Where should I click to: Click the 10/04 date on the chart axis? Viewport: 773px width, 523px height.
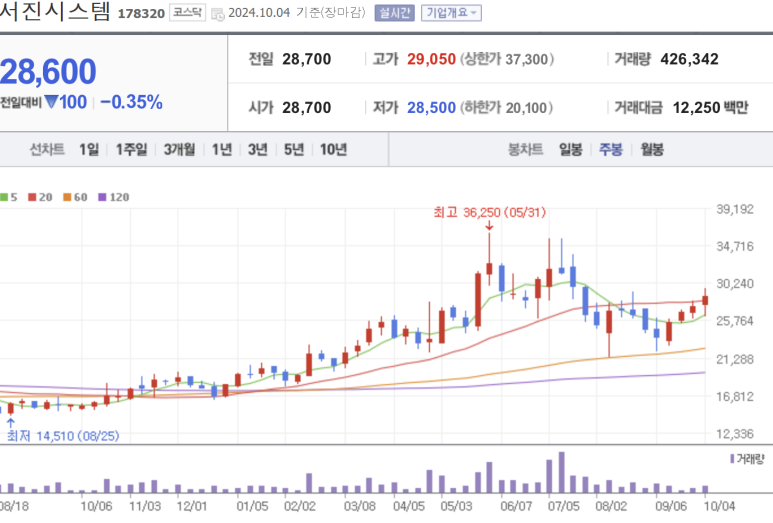pyautogui.click(x=719, y=506)
